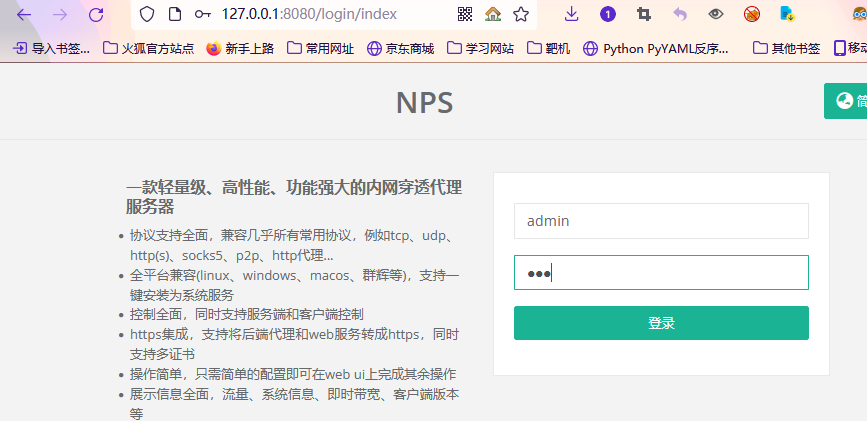Click the heading 一款轻量级、高性能 内网穿透代理服务器
Screen dimensions: 867x421
pos(294,197)
